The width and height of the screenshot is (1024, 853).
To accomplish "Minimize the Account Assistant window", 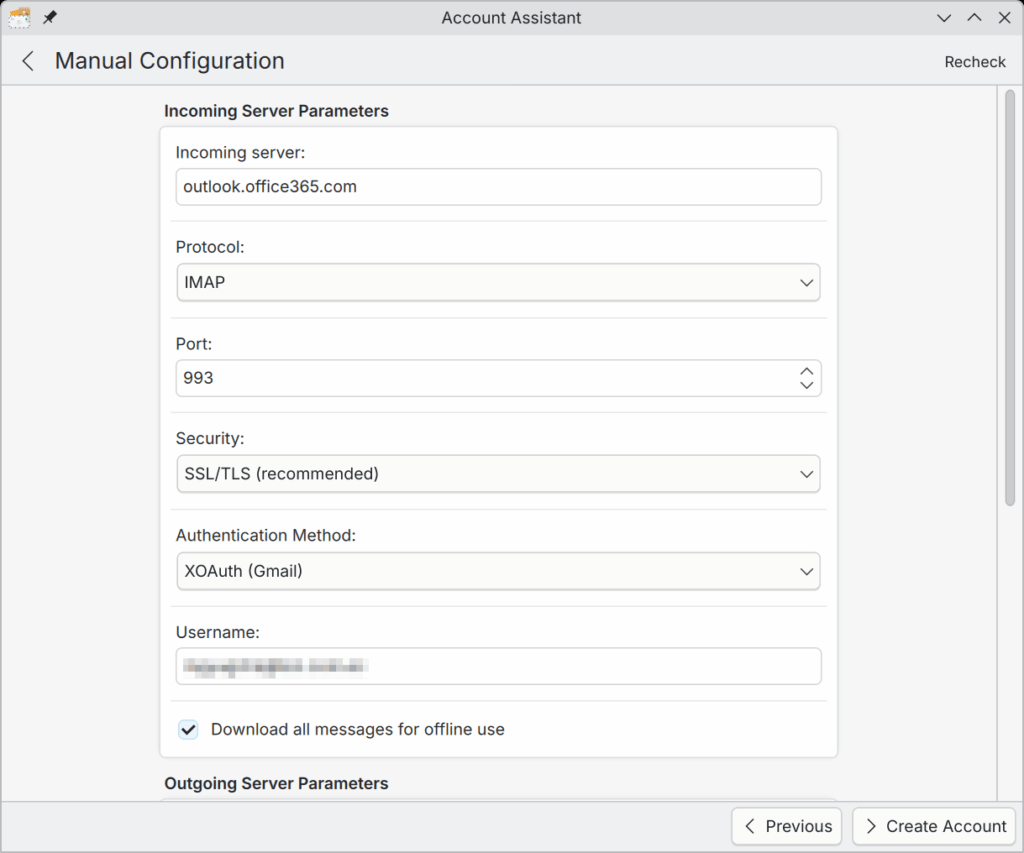I will (943, 18).
